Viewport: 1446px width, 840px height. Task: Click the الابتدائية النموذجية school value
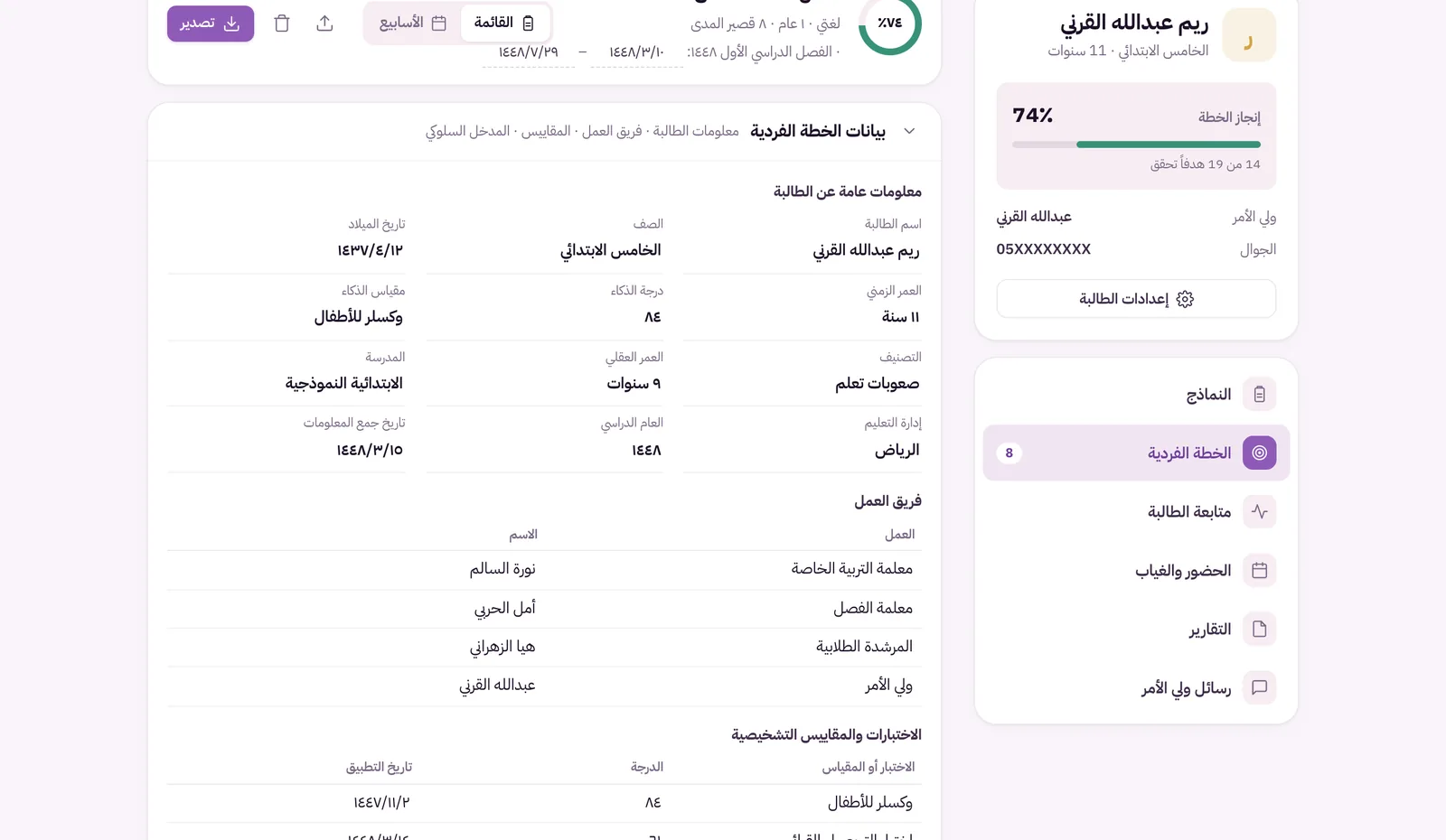pyautogui.click(x=344, y=384)
